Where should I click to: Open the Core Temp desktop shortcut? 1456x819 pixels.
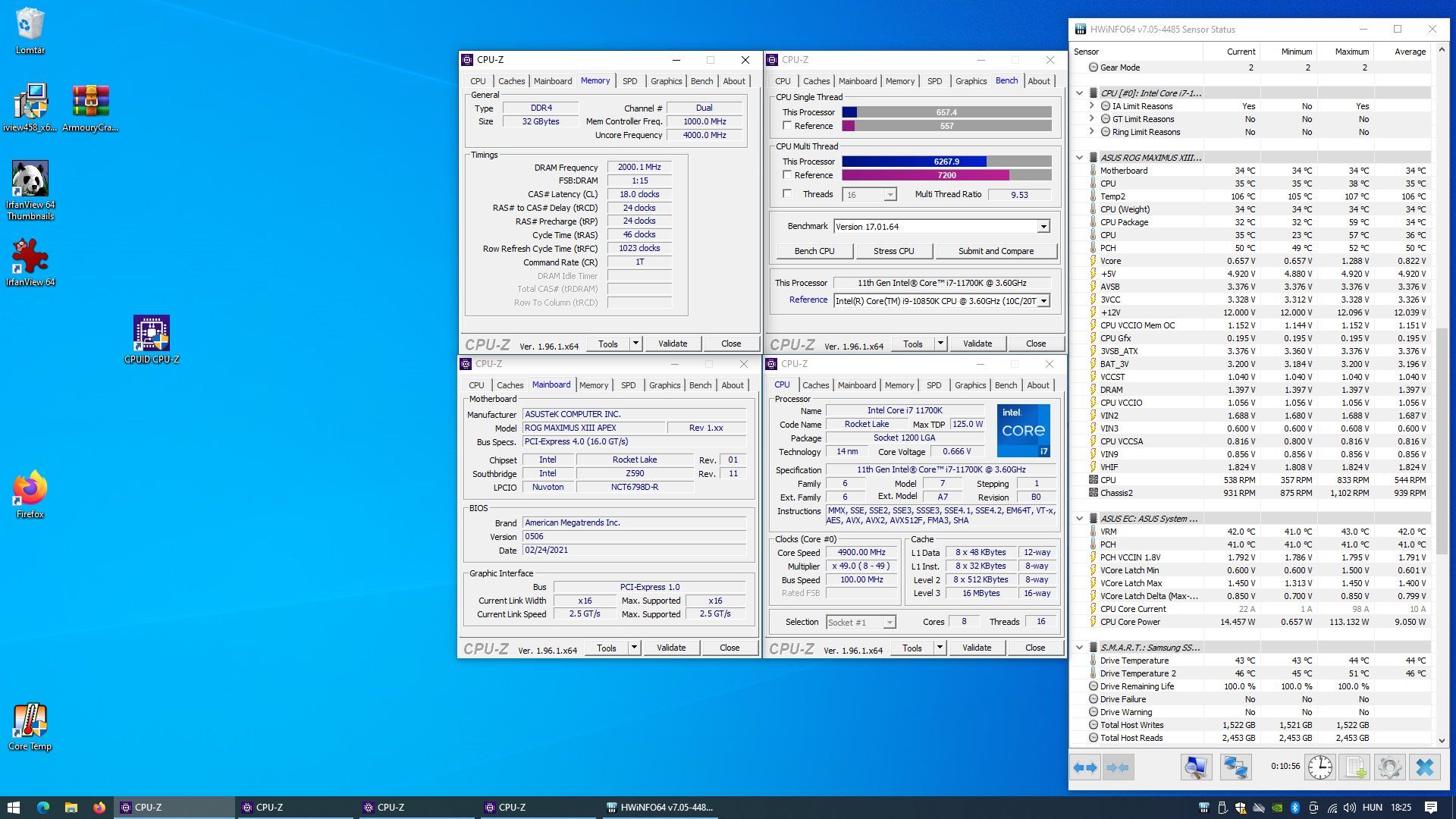tap(30, 726)
